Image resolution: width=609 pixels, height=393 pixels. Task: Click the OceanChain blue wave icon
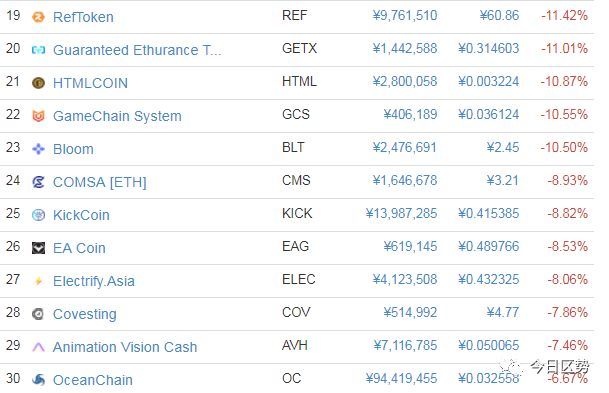coord(38,380)
